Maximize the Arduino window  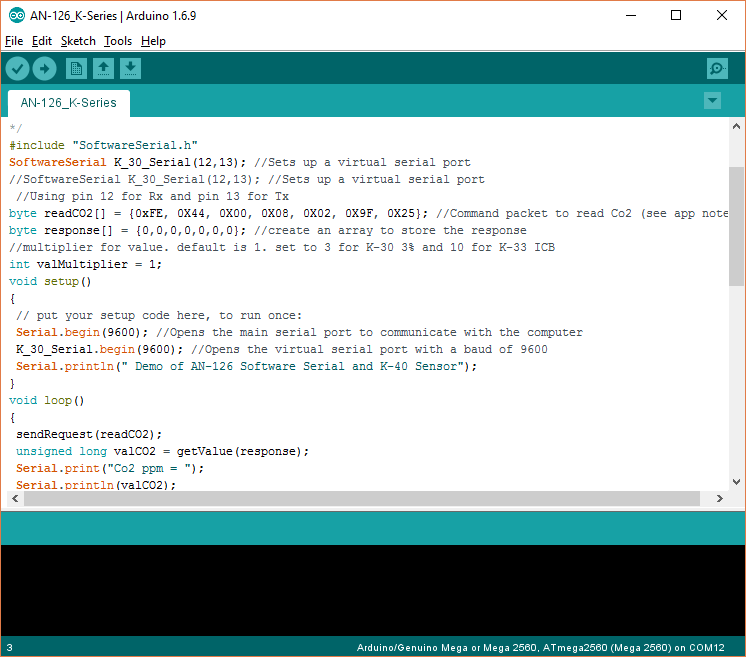pos(676,16)
